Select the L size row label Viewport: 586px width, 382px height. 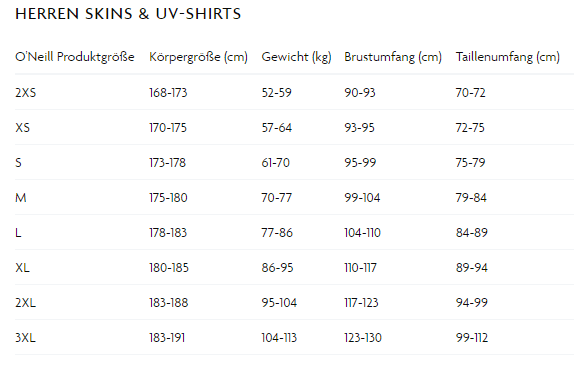click(18, 232)
